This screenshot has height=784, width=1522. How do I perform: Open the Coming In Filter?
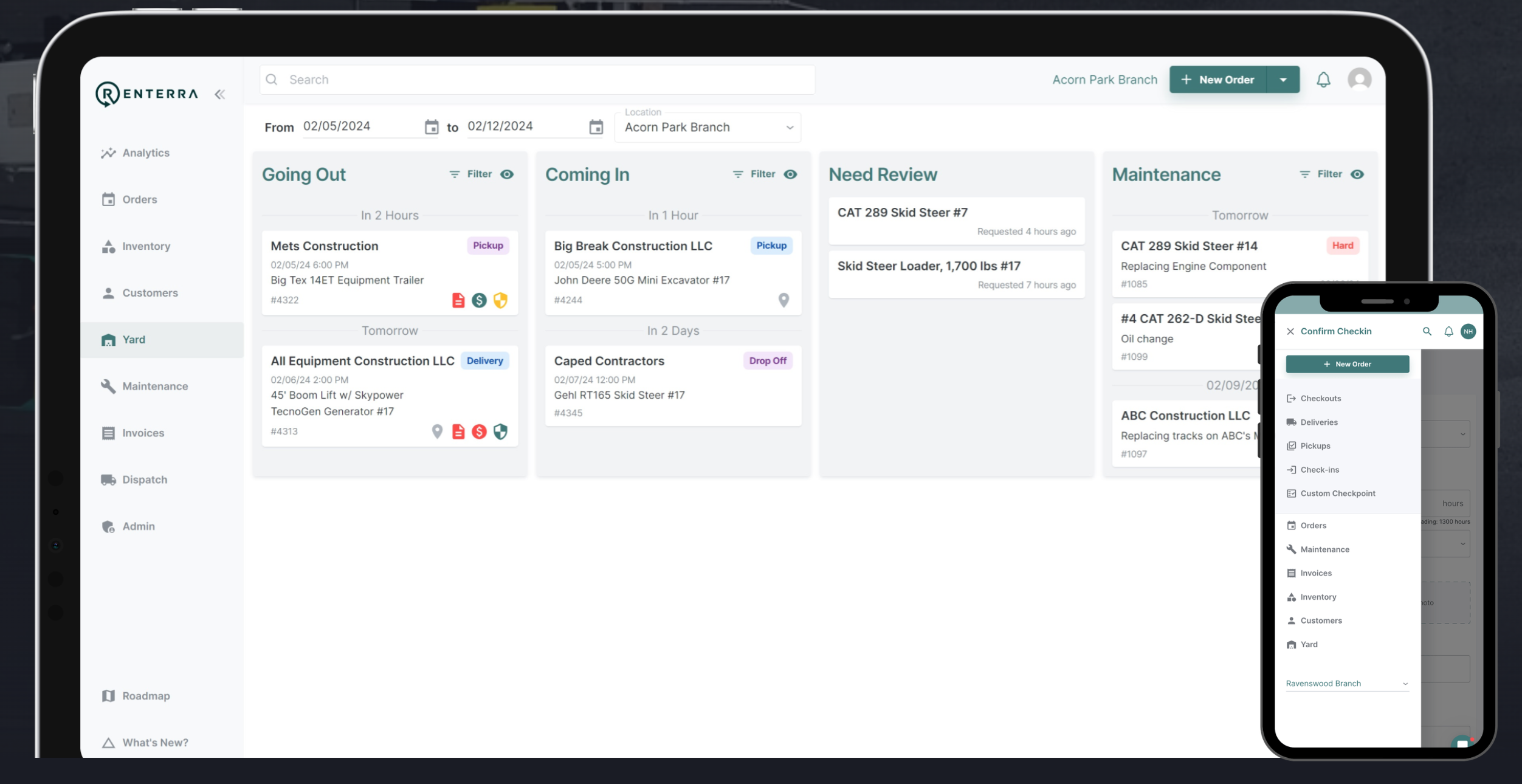click(x=754, y=174)
